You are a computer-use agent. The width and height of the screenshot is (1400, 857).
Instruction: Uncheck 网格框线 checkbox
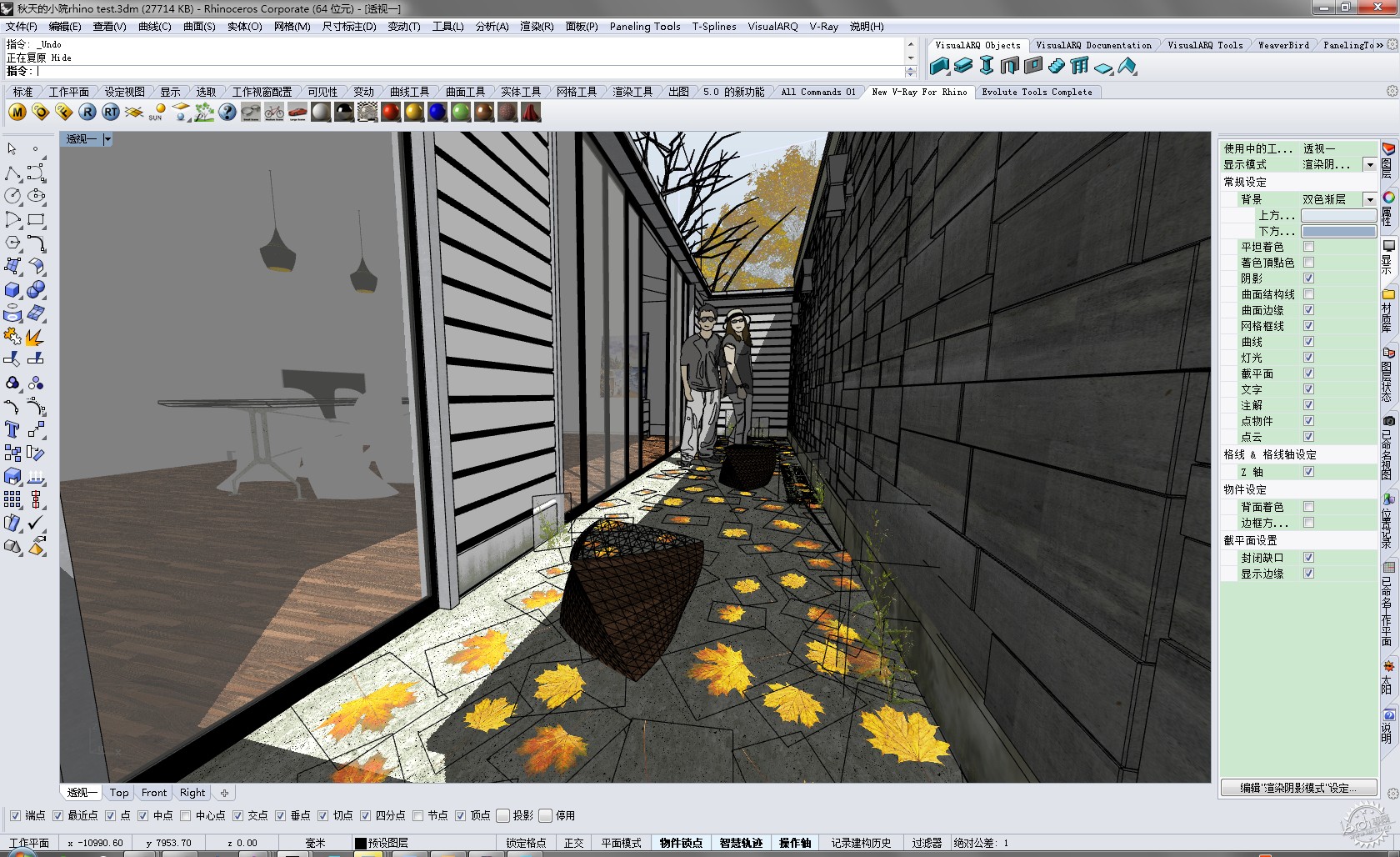coord(1308,326)
